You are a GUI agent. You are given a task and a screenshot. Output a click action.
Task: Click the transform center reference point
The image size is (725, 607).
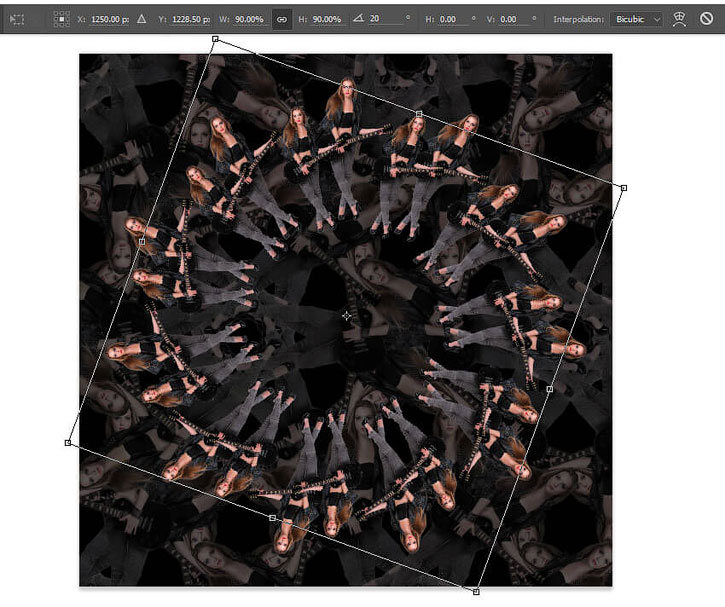346,316
